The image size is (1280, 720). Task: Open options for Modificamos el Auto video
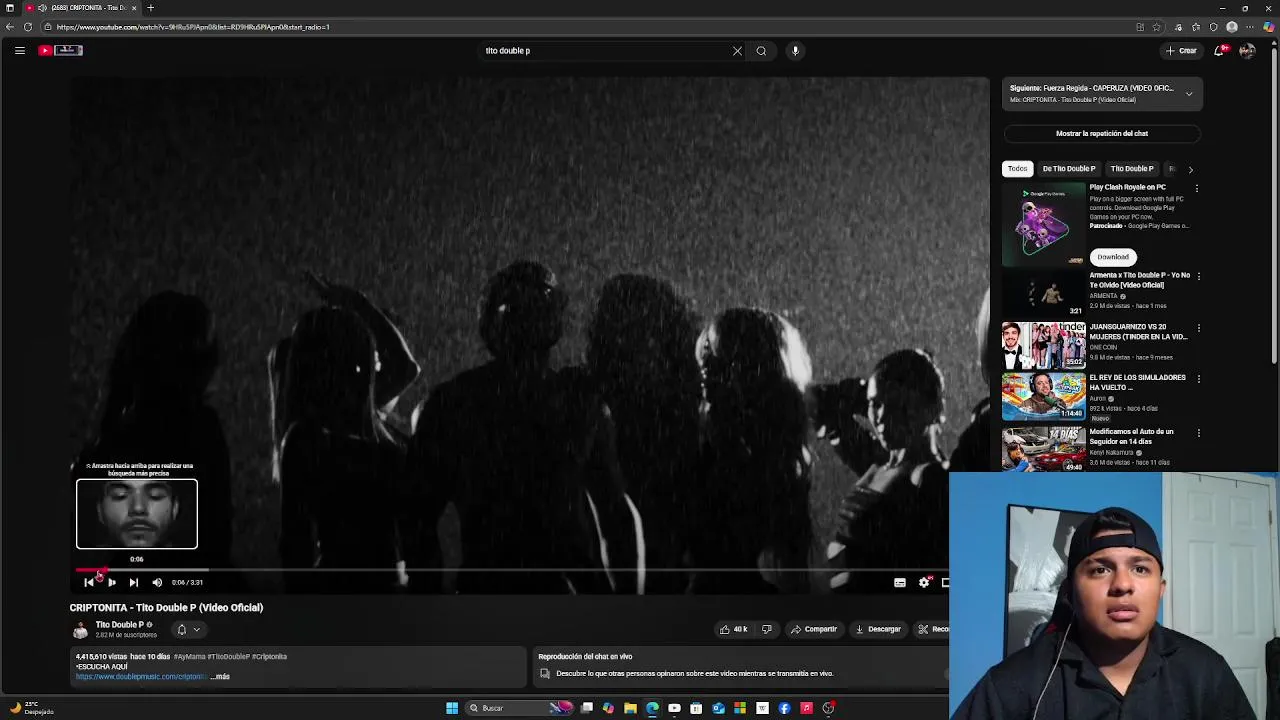[x=1198, y=433]
